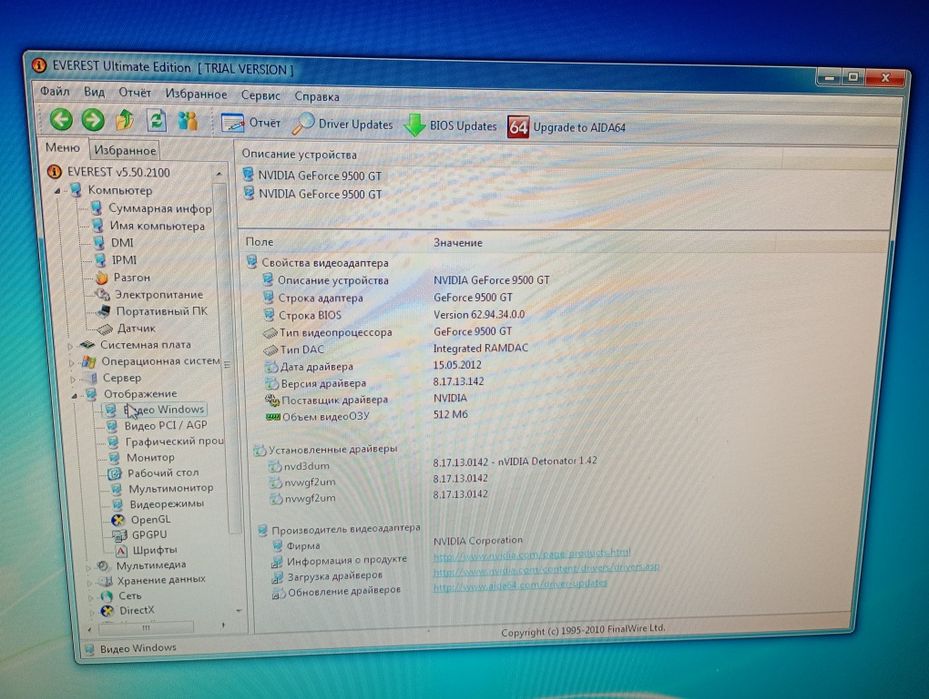Viewport: 929px width, 699px height.
Task: Select EVEREST v5.50.2100 root node
Action: 118,172
